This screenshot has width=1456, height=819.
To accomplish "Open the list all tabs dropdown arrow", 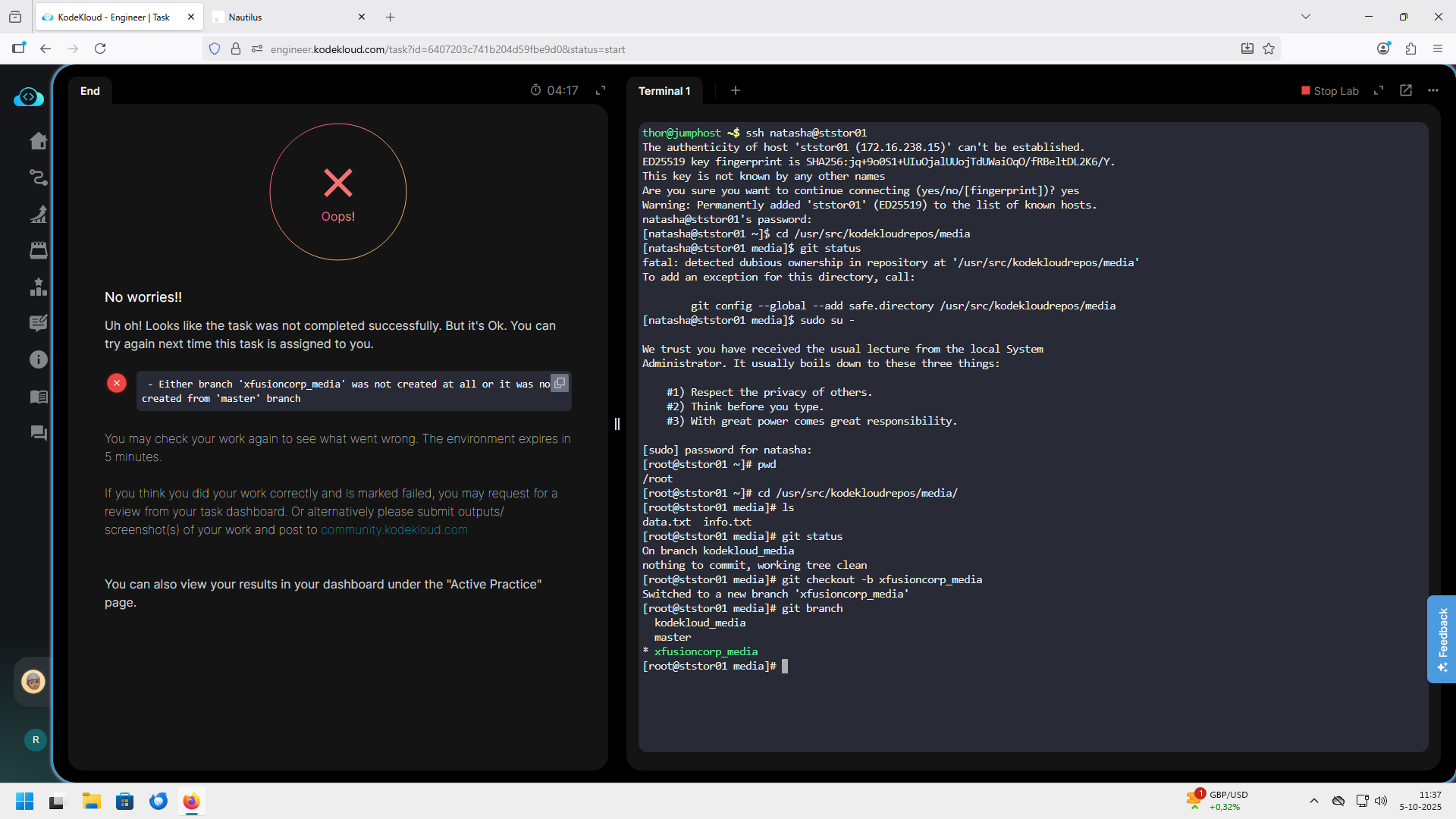I will 1306,17.
